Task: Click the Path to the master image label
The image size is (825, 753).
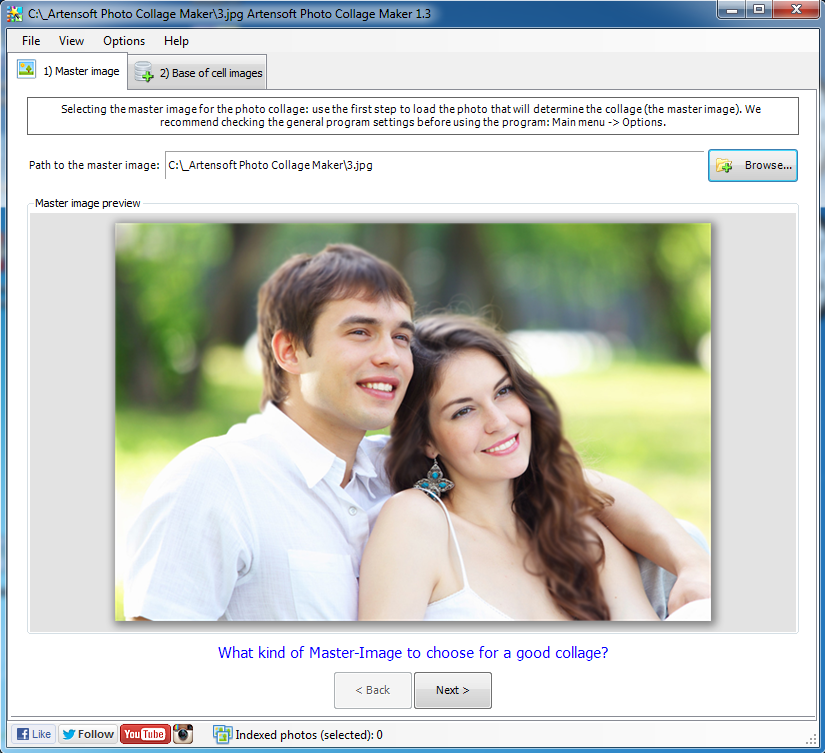Action: [94, 165]
